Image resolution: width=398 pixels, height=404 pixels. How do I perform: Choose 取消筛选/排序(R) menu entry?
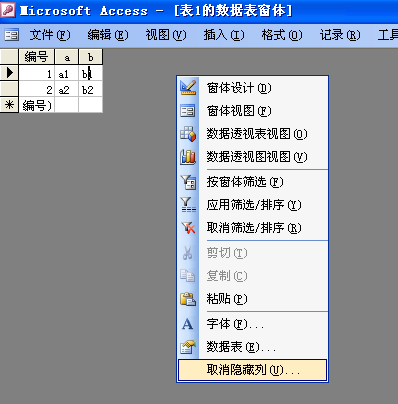tap(252, 228)
